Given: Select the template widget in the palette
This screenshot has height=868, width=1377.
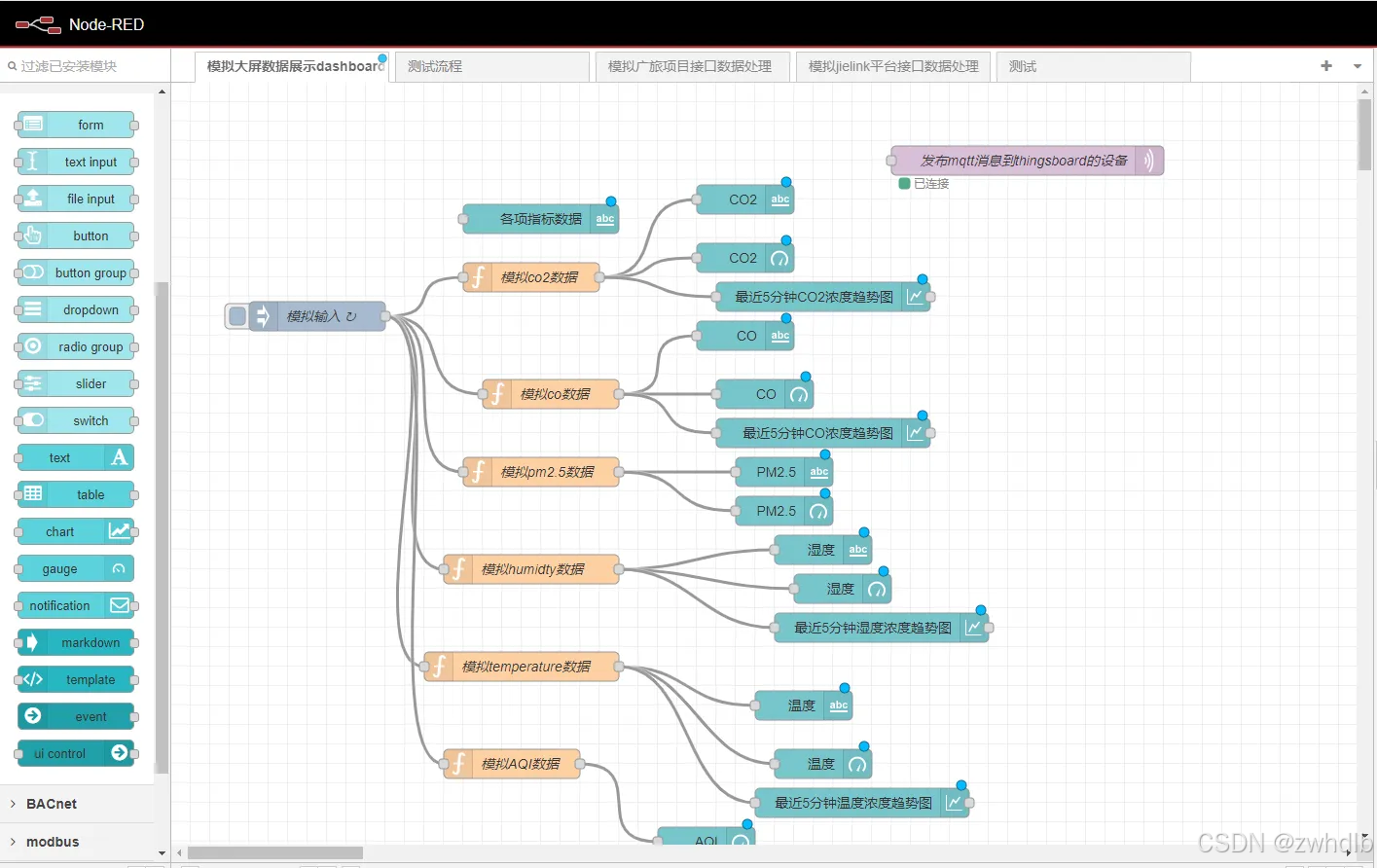Looking at the screenshot, I should (x=76, y=679).
